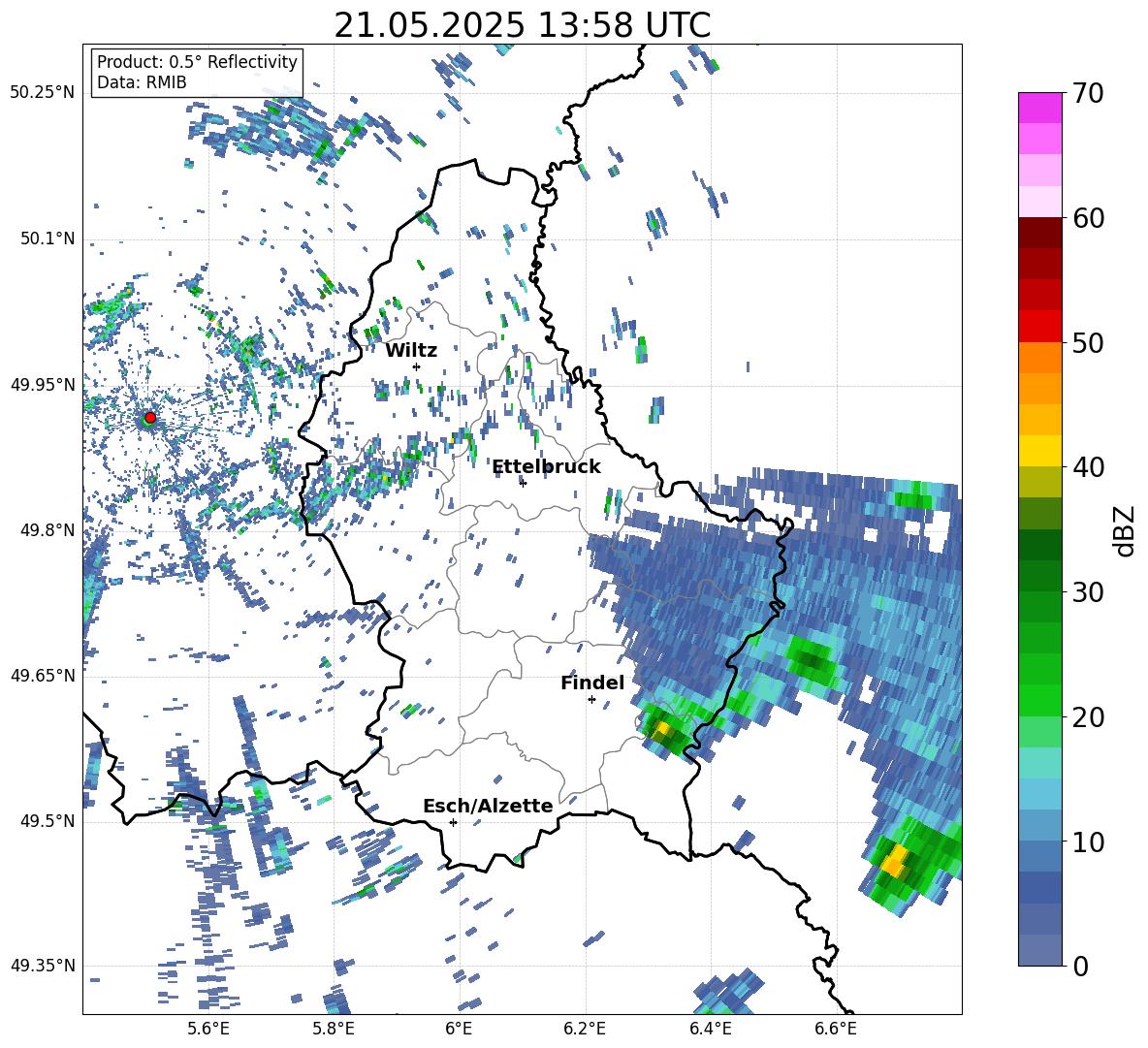Image resolution: width=1148 pixels, height=1048 pixels.
Task: Click the 40 colorbar tick value
Action: 1088,467
